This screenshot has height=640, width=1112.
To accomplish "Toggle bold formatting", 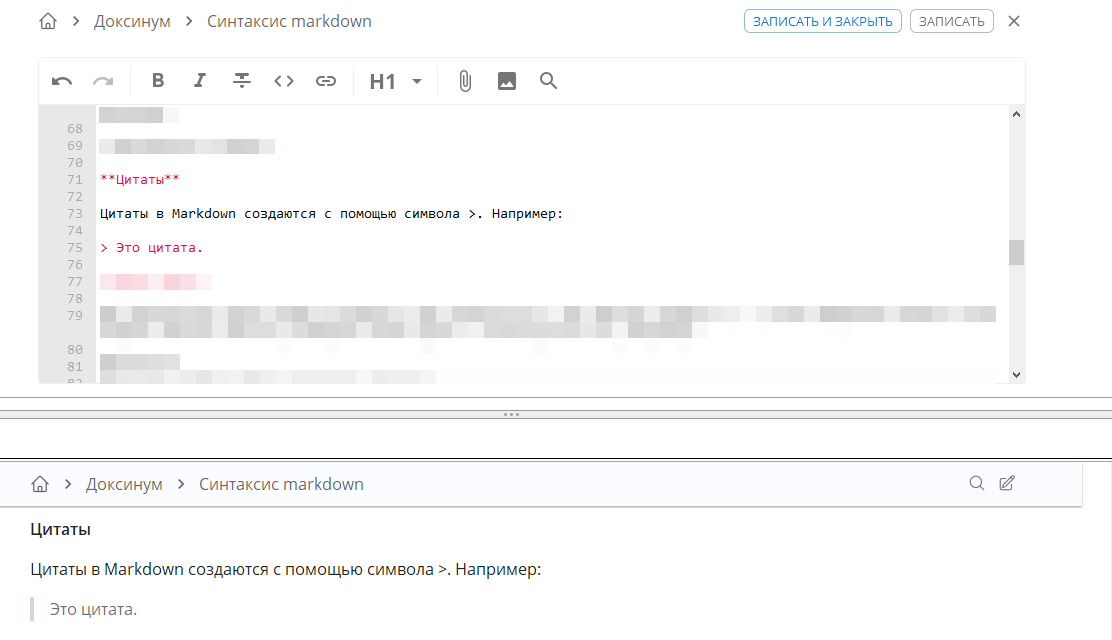I will click(157, 82).
